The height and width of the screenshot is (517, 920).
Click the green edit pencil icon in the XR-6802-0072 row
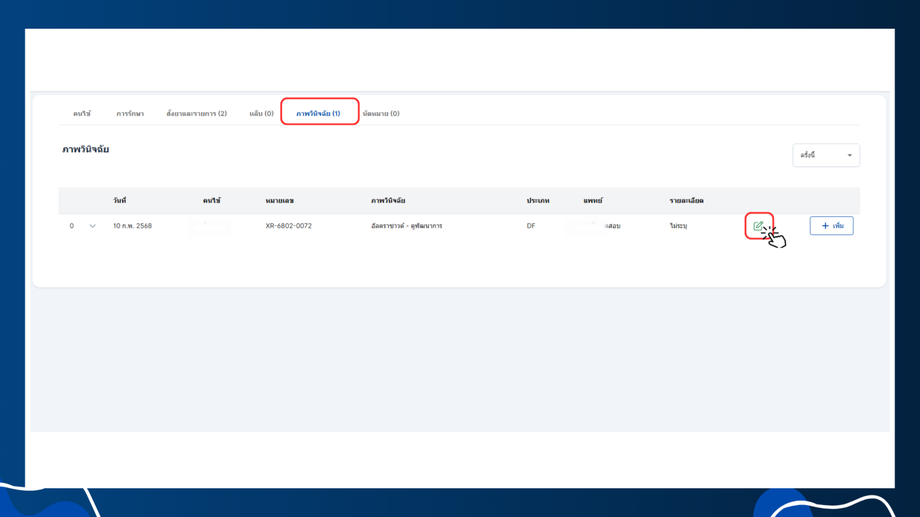[x=758, y=225]
